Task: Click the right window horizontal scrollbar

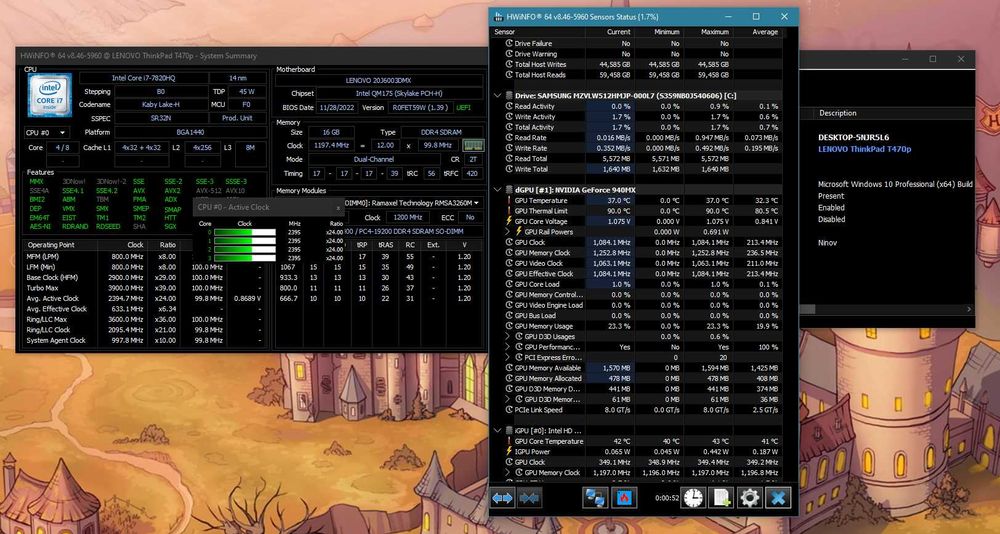Action: click(886, 309)
